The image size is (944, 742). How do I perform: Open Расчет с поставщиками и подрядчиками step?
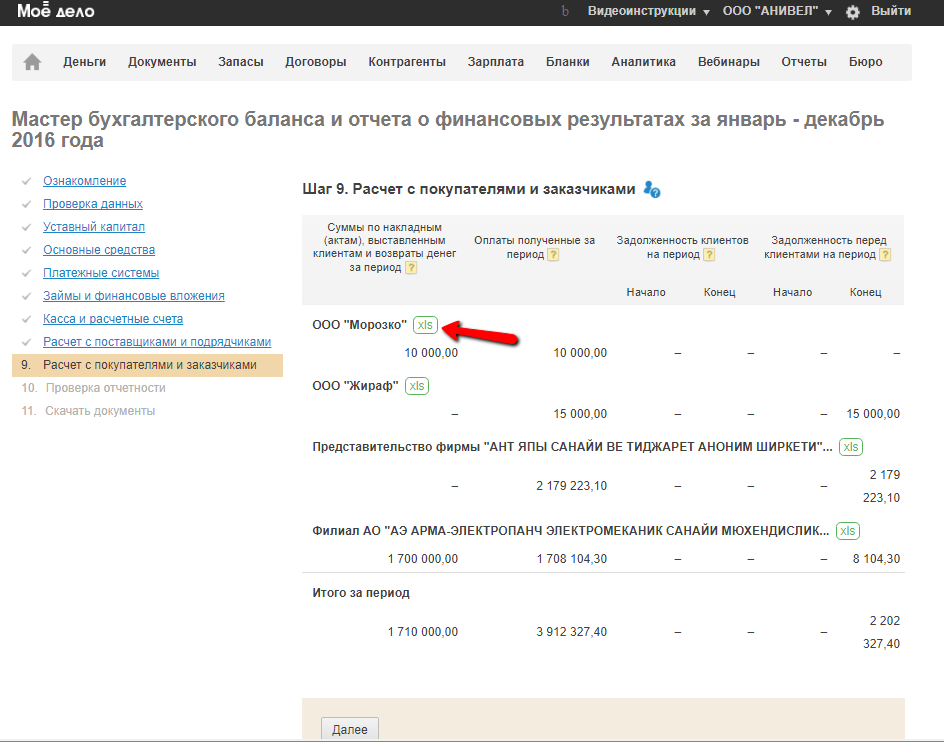[x=157, y=342]
